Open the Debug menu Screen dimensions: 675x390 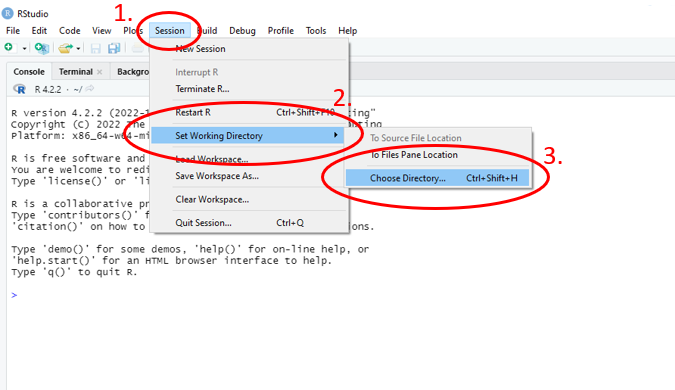click(242, 31)
